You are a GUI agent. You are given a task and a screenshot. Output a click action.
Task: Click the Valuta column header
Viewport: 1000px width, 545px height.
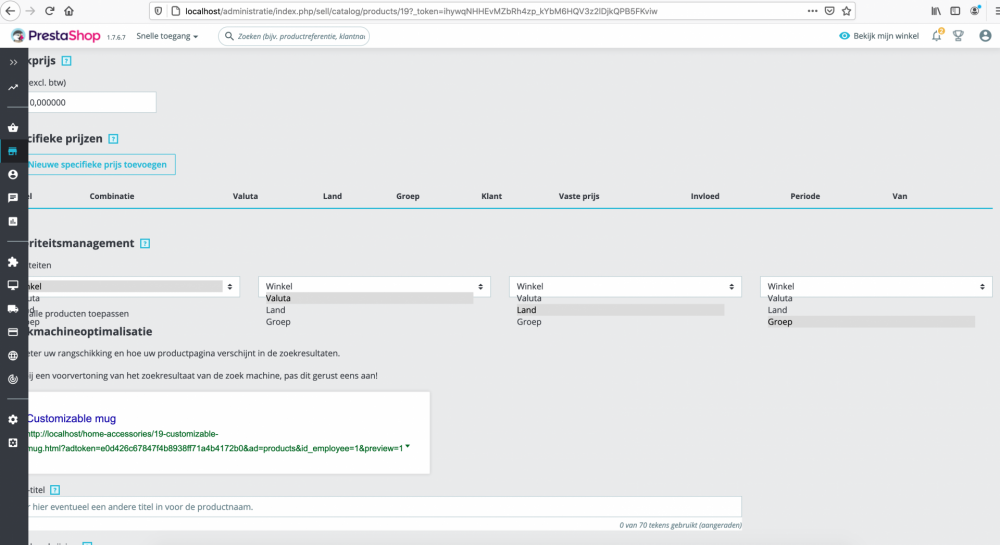pyautogui.click(x=246, y=196)
